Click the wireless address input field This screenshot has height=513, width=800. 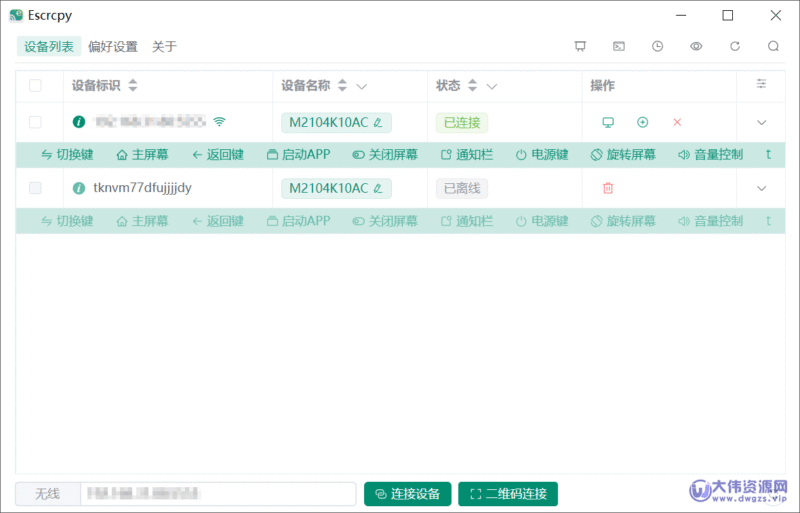click(218, 494)
